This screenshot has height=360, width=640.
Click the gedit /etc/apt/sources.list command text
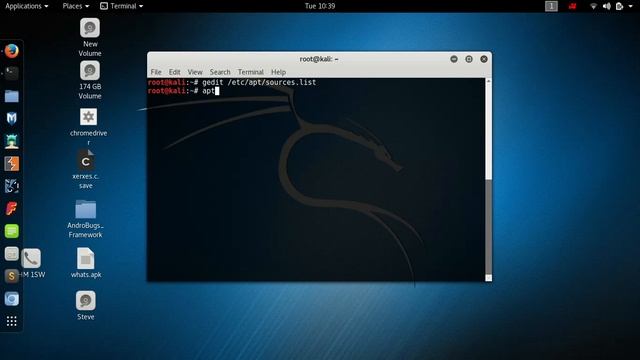tap(259, 82)
